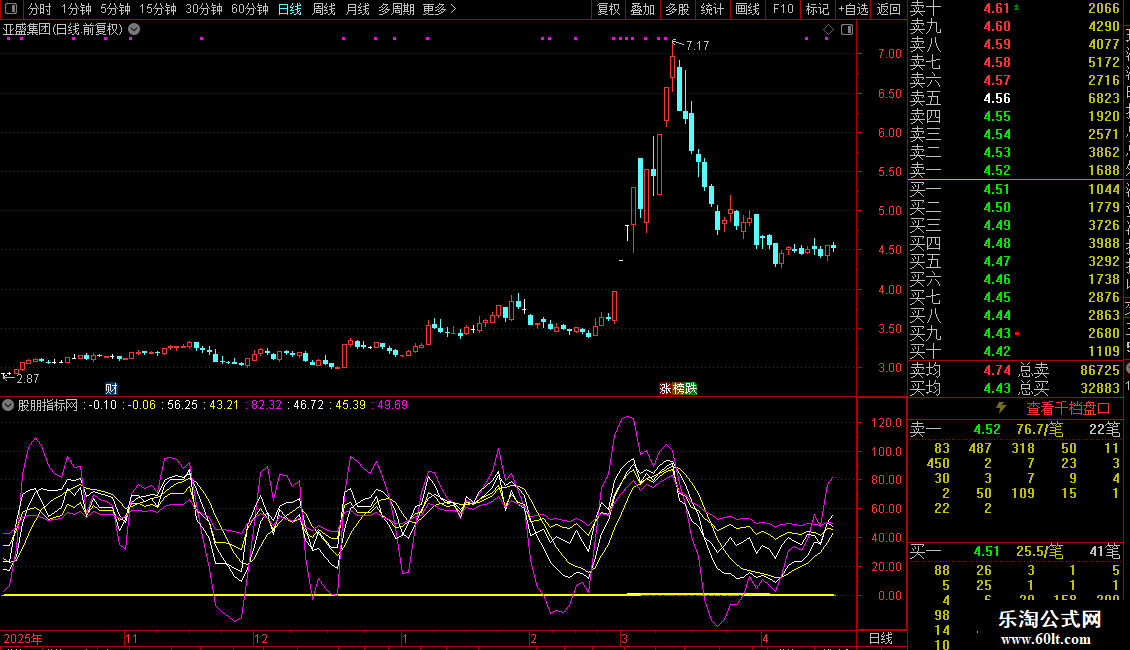This screenshot has height=650, width=1130.
Task: Click month 12 on the time axis
Action: pyautogui.click(x=261, y=638)
